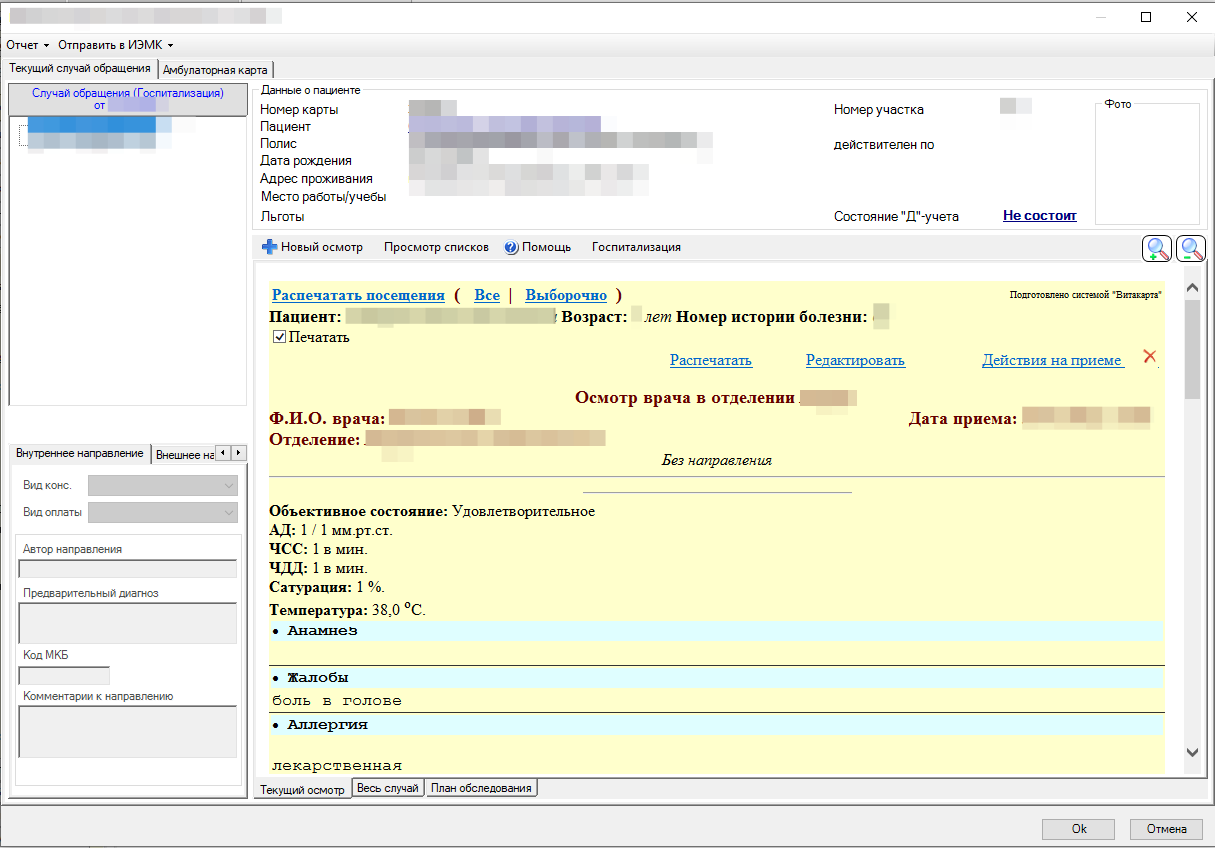Click the Не состоит link
Viewport: 1215px width, 848px height.
(1040, 215)
